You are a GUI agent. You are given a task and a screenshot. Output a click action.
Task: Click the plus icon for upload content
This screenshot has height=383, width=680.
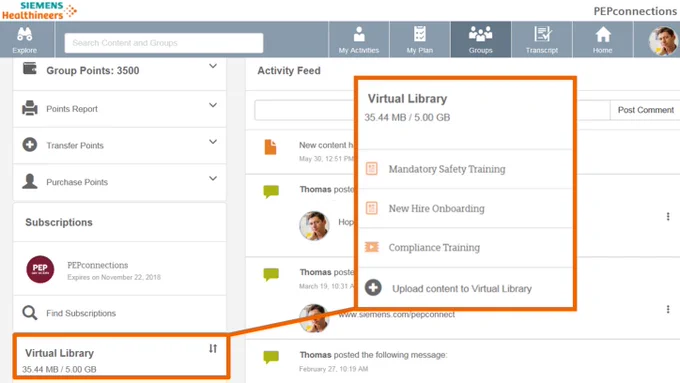tap(373, 287)
